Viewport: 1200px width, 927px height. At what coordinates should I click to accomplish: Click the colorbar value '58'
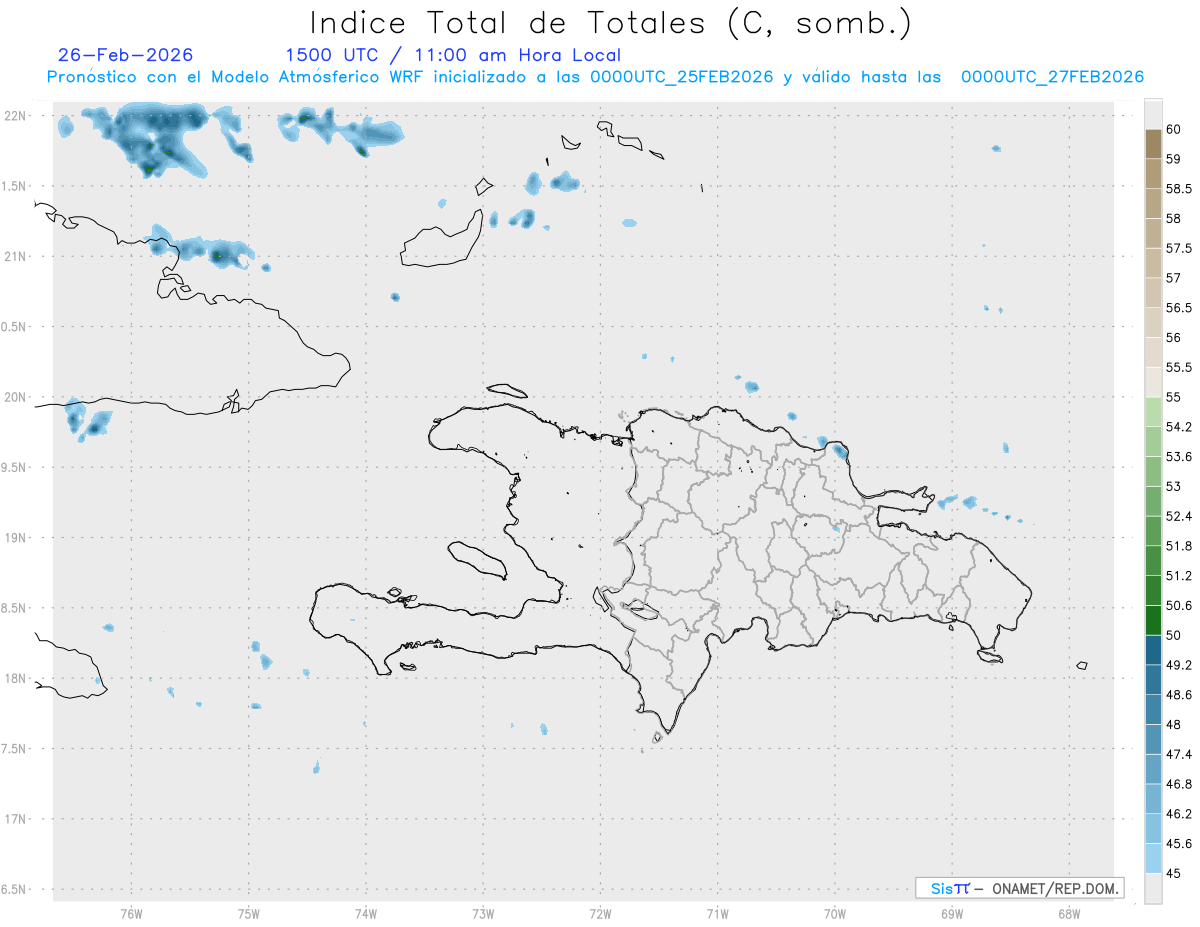(1173, 218)
